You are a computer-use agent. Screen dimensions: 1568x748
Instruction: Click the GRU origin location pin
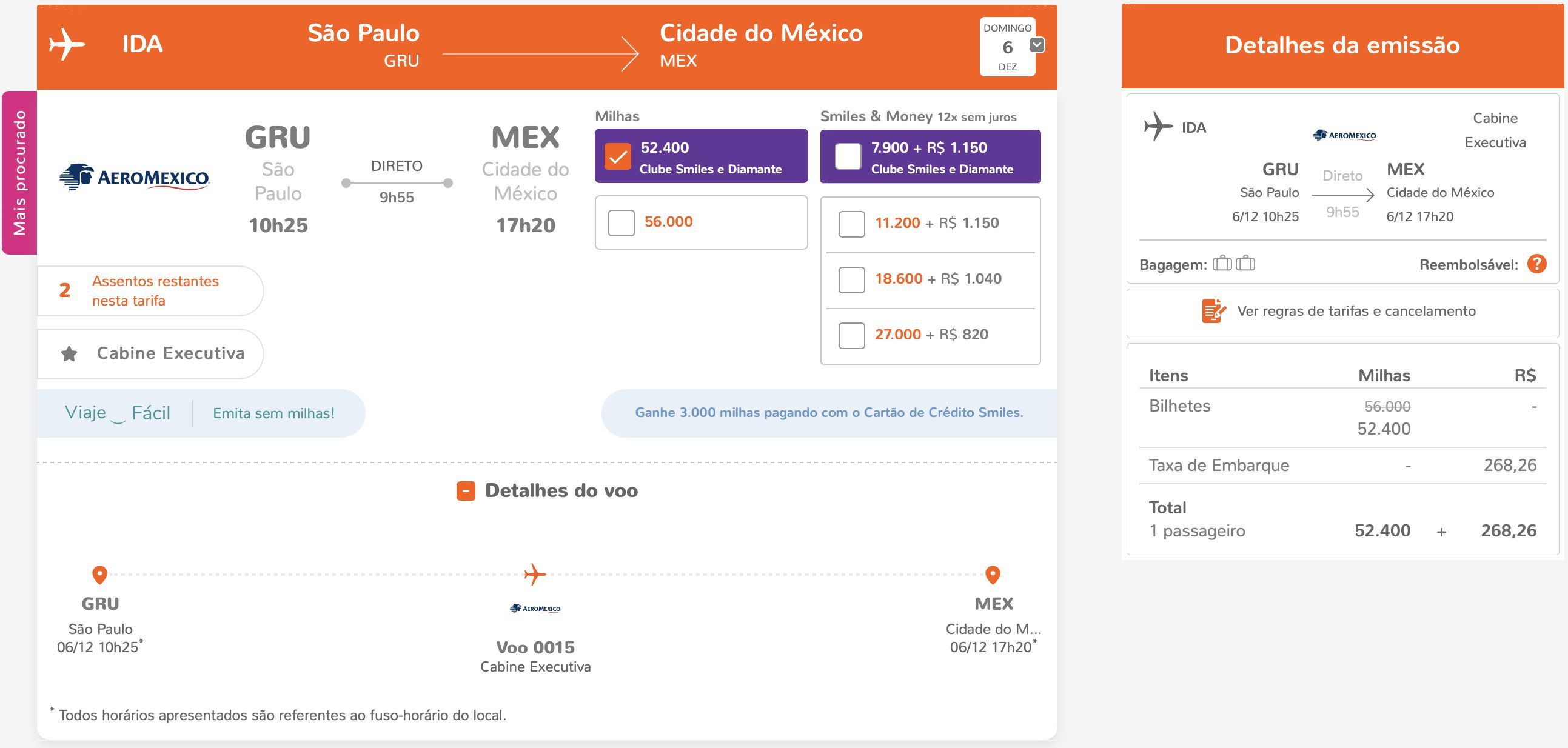(x=100, y=575)
